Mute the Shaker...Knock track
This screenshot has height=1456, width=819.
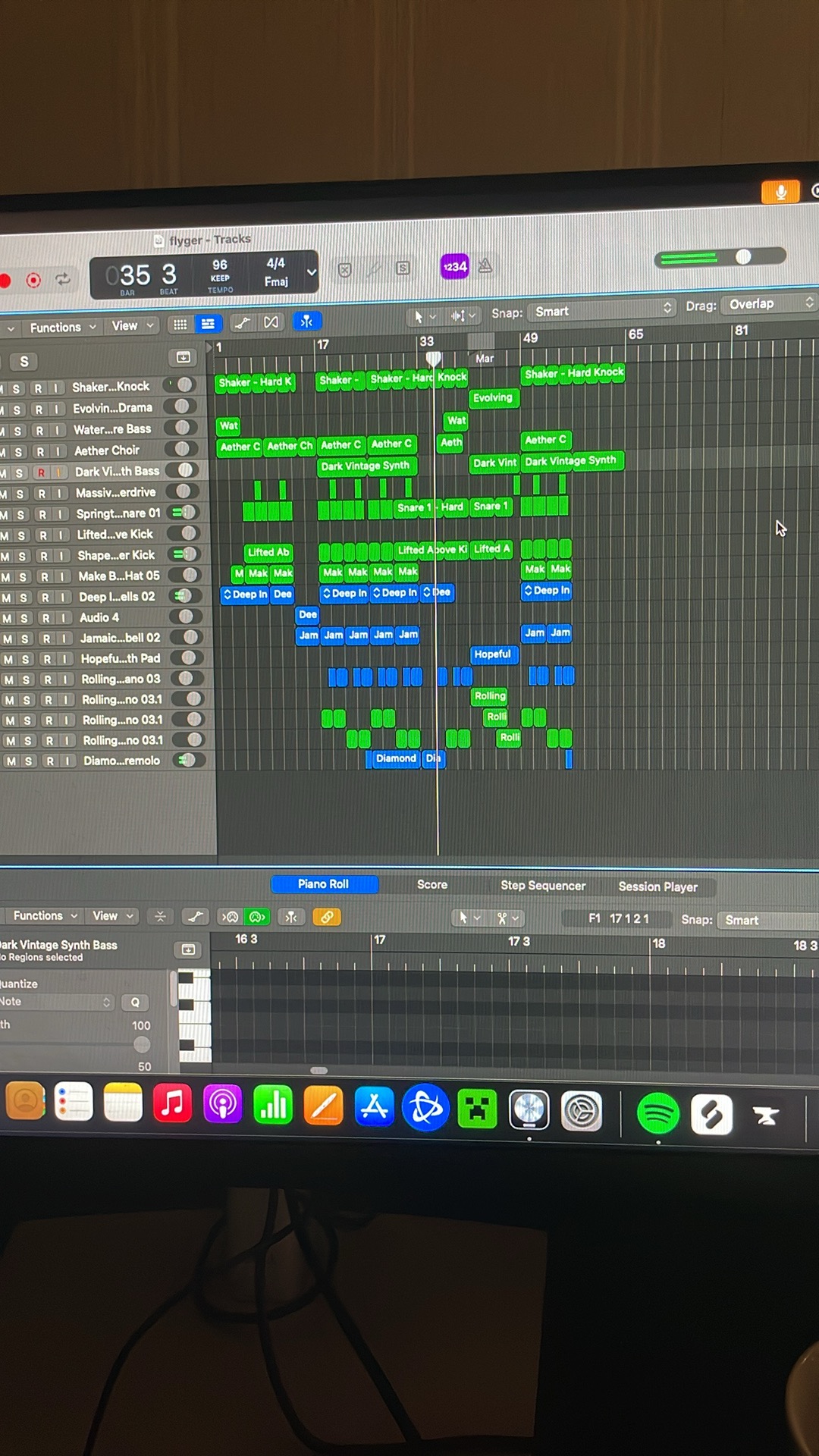[x=2, y=389]
